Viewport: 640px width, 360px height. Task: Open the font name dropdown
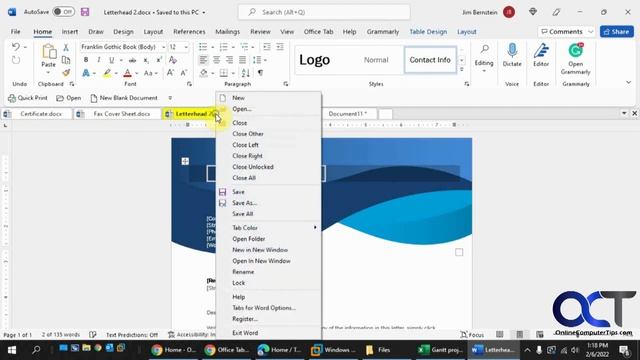click(x=163, y=47)
